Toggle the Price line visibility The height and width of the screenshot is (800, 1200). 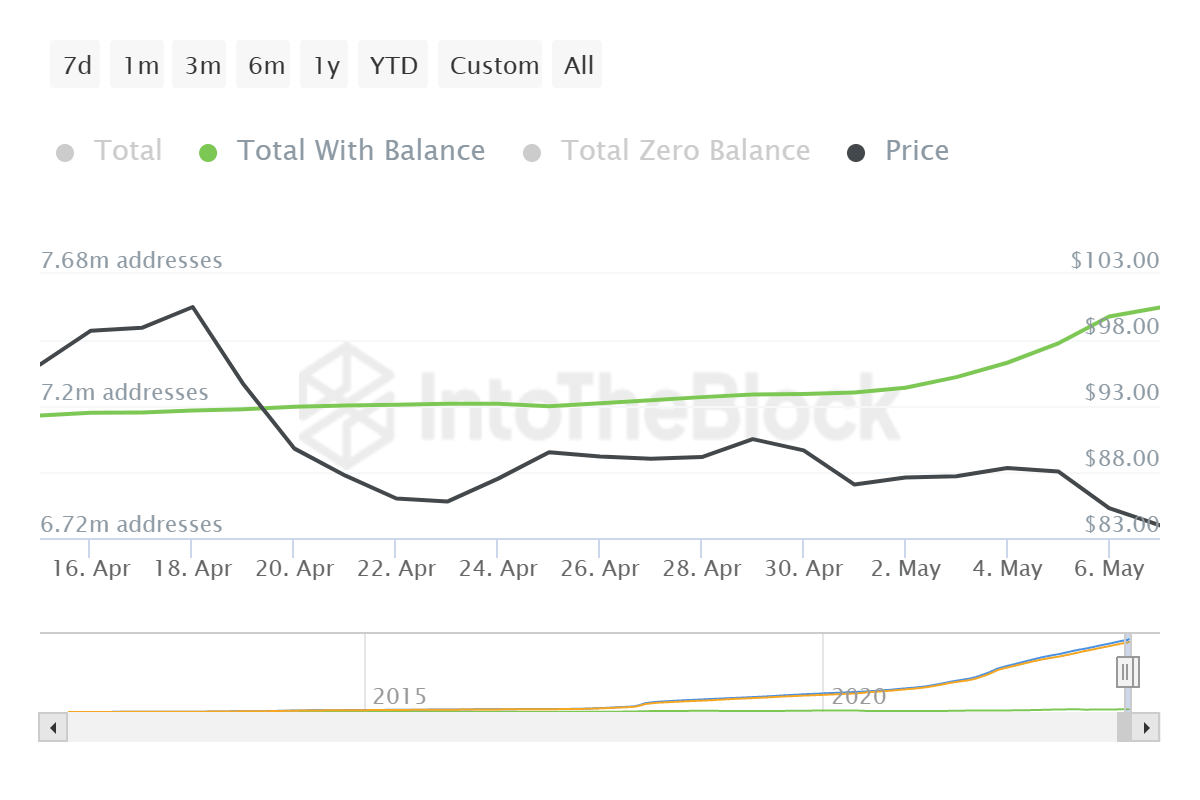[x=916, y=150]
